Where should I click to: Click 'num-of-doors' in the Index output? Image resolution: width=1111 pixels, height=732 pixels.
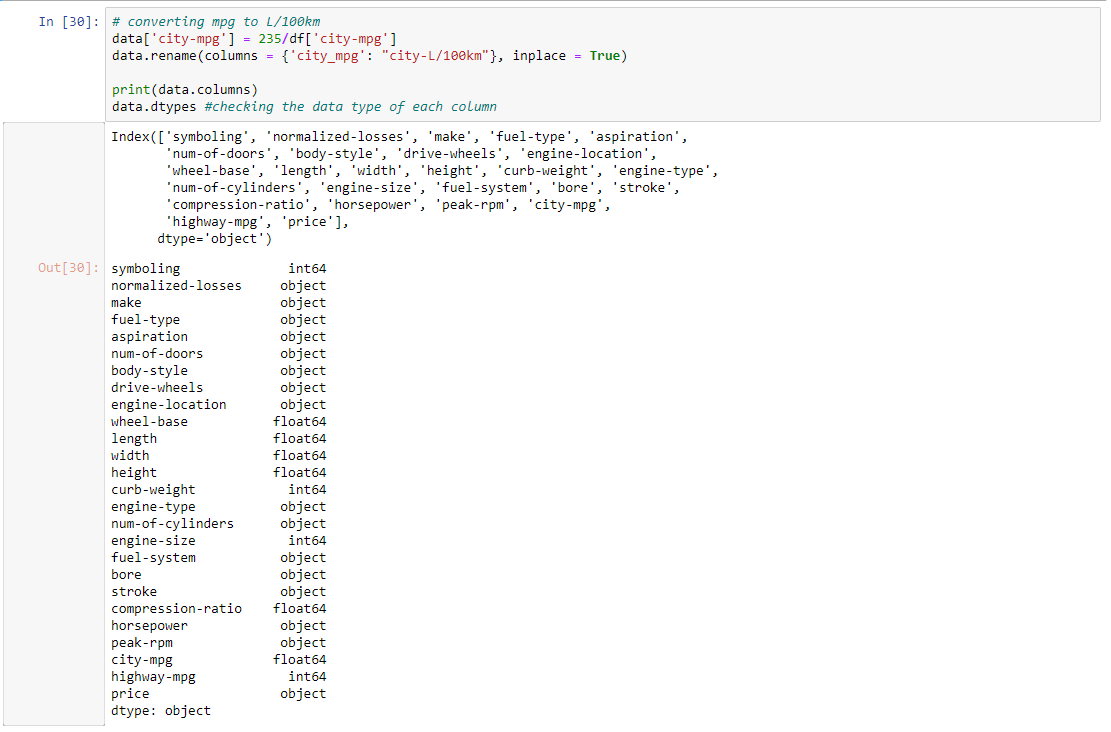tap(219, 154)
